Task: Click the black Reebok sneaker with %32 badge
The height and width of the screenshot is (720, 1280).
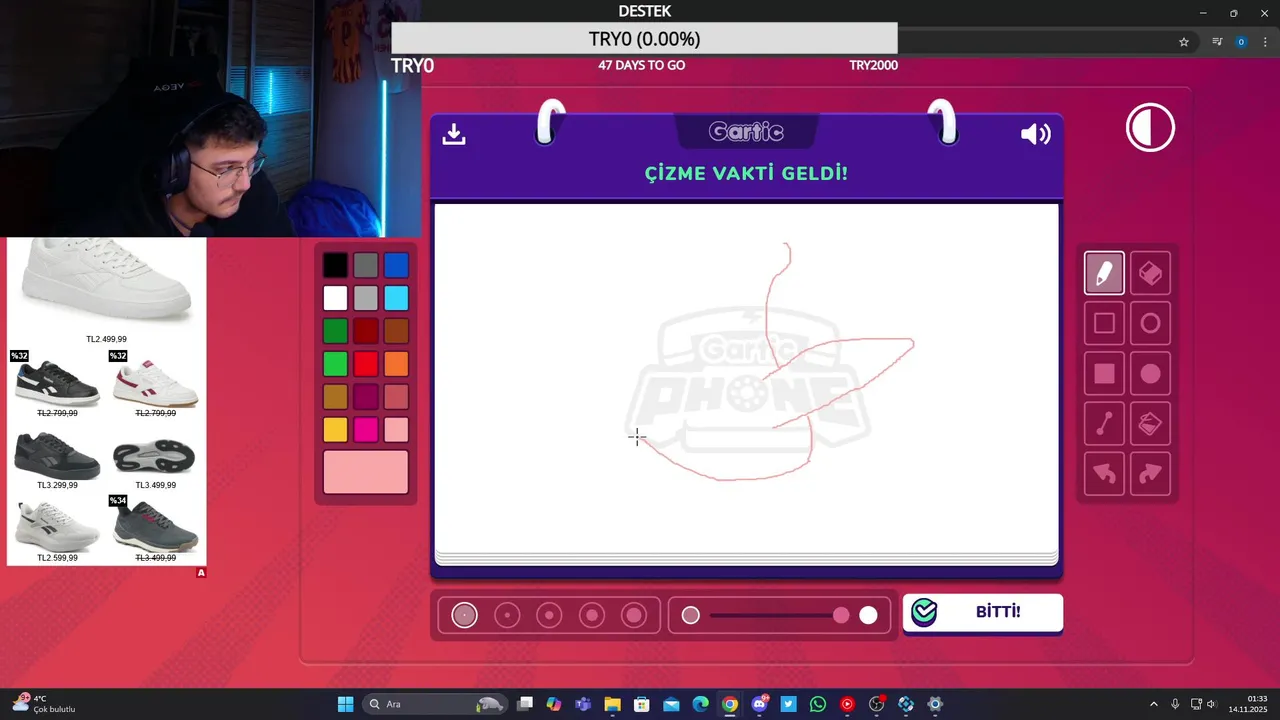Action: [57, 383]
